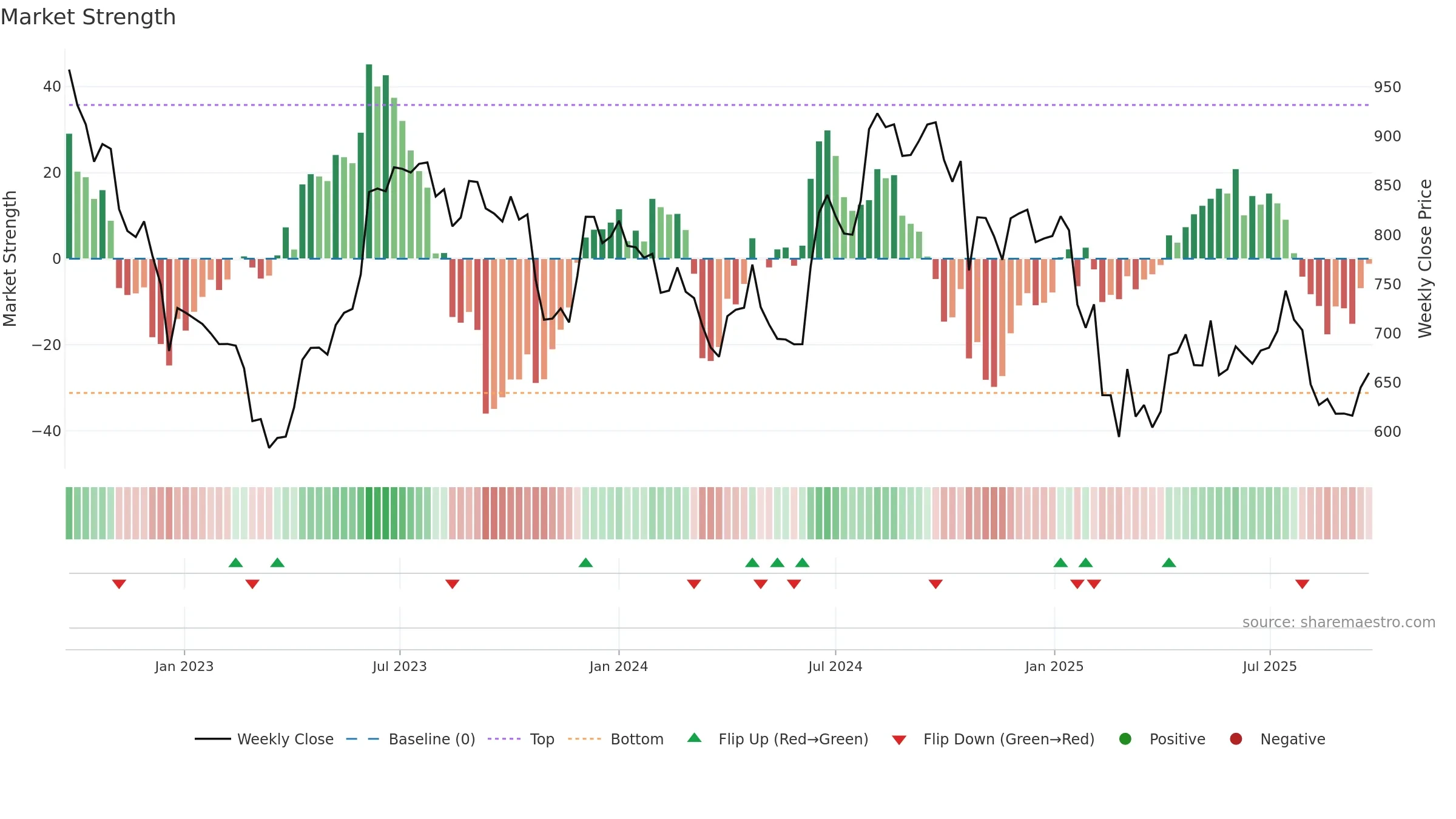Click the Flip Down (Green→Red) legend label
Viewport: 1456px width, 819px height.
point(1009,739)
